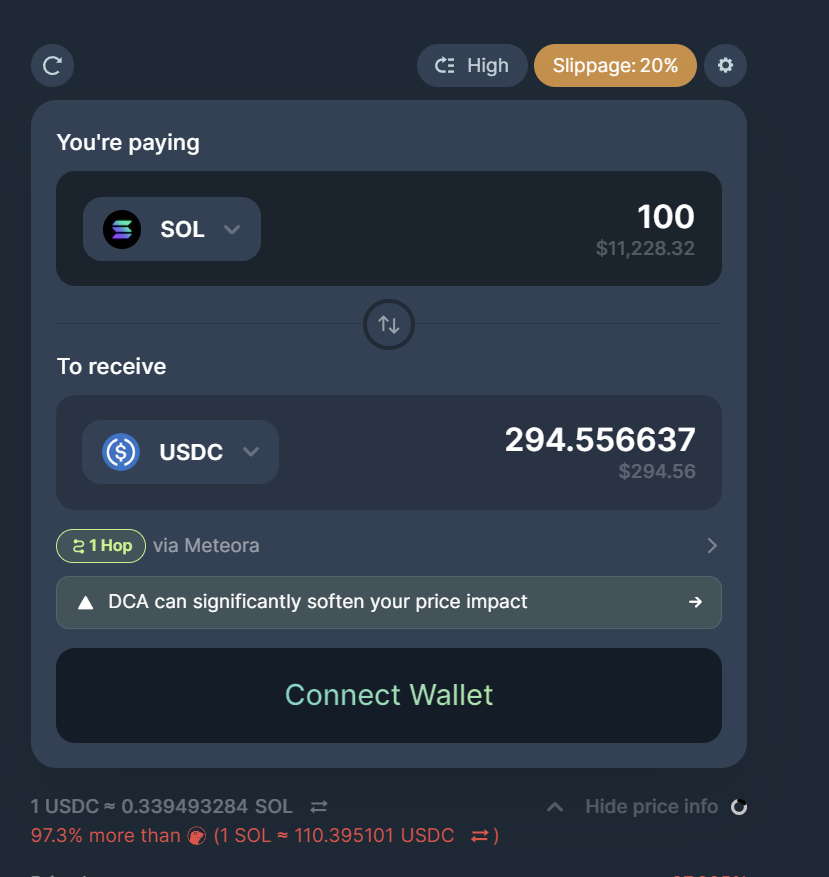Click the loading spinner beside price info
Screen dimensions: 829x877
click(x=739, y=807)
